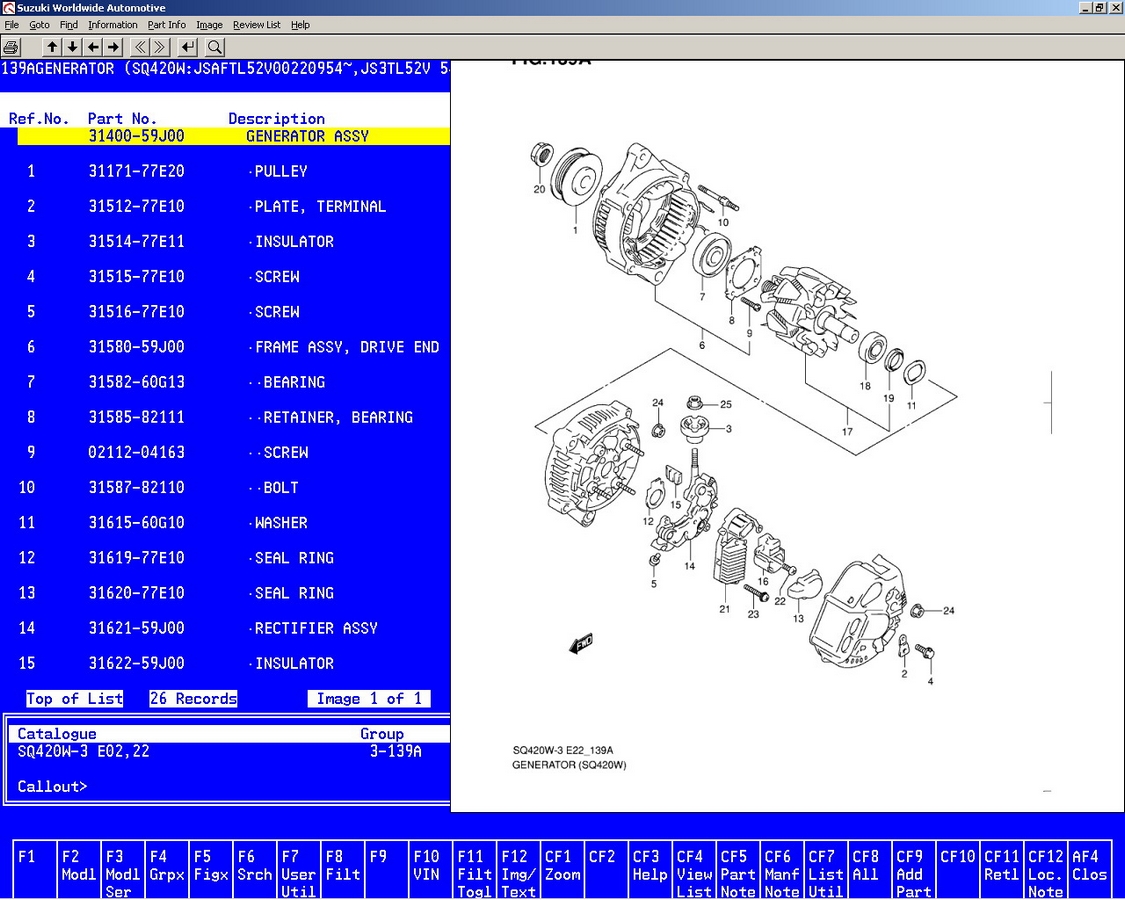
Task: Click the F6 Srch function key
Action: click(254, 870)
